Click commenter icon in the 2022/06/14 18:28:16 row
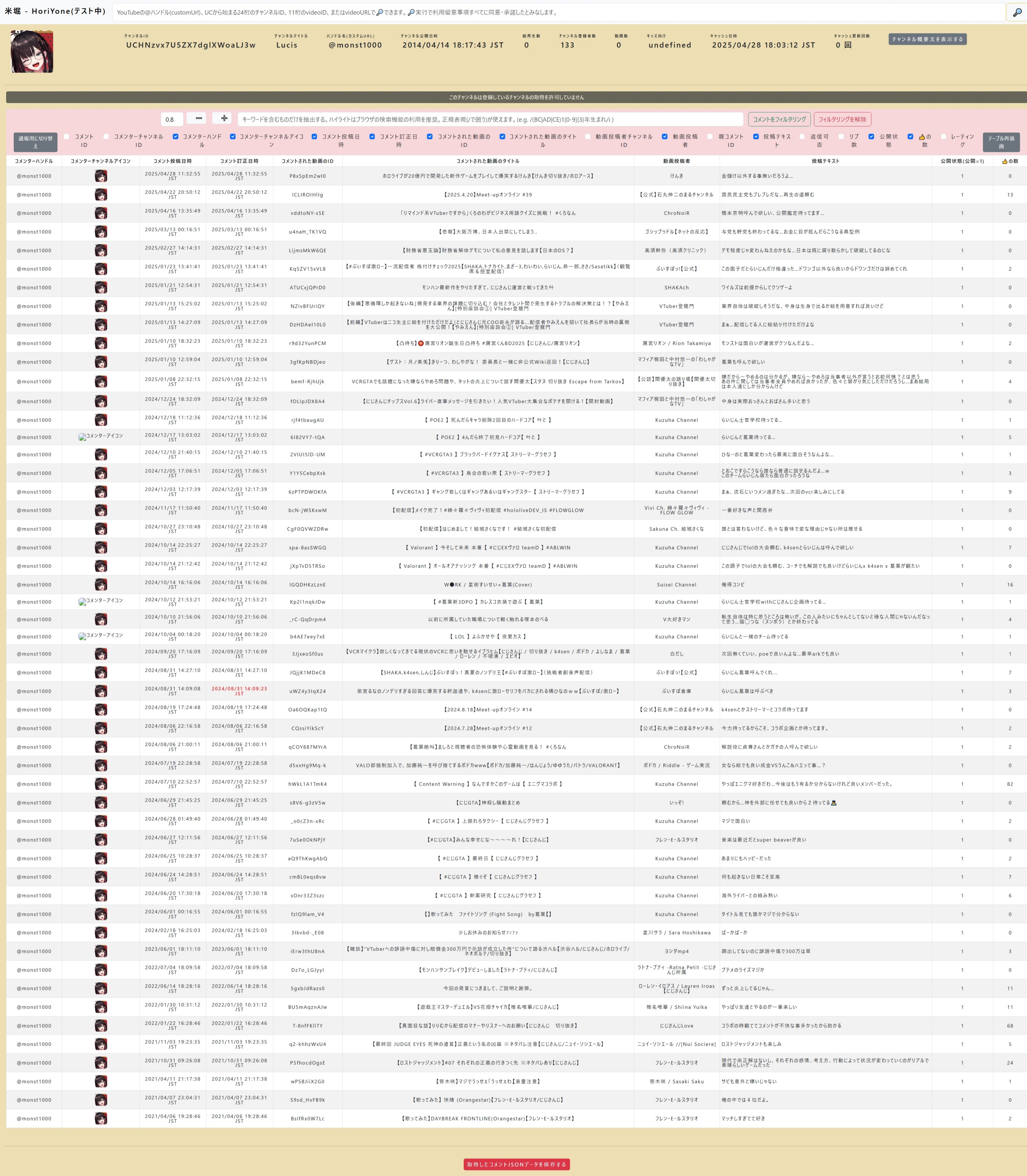Viewport: 1027px width, 1176px height. [101, 989]
